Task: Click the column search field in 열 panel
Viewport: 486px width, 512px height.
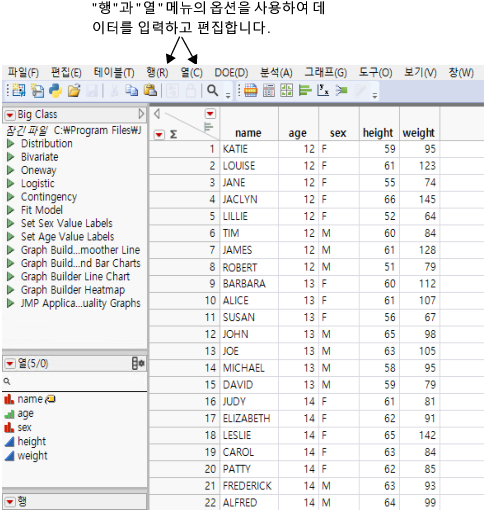Action: [x=74, y=381]
